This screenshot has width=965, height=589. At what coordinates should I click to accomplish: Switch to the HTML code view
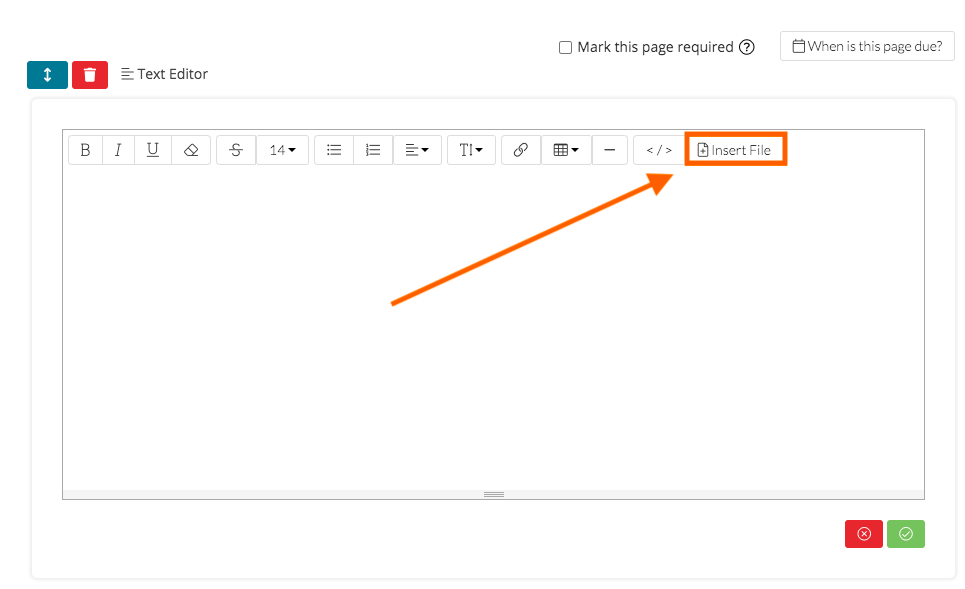coord(658,150)
